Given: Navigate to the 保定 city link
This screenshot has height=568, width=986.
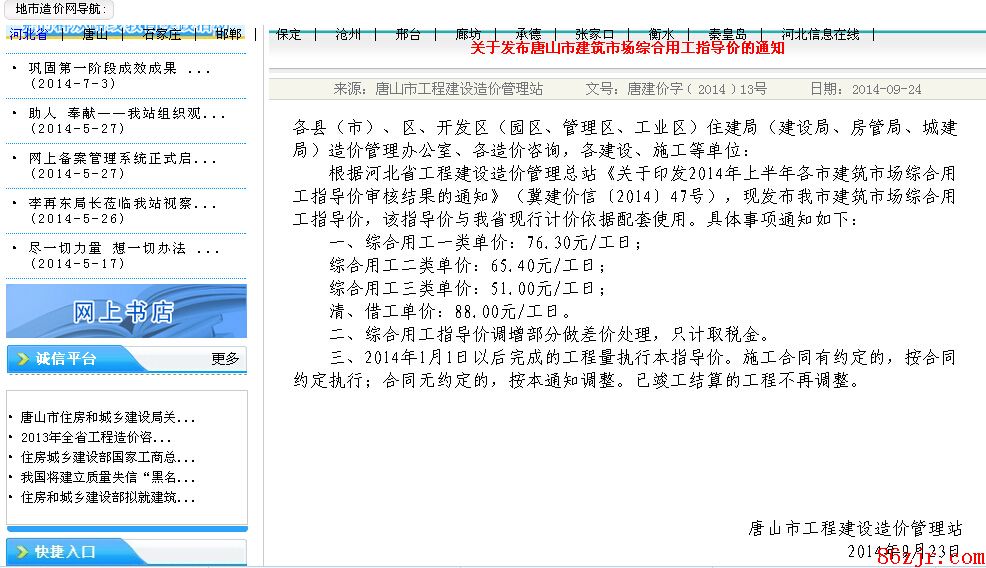Looking at the screenshot, I should tap(288, 34).
